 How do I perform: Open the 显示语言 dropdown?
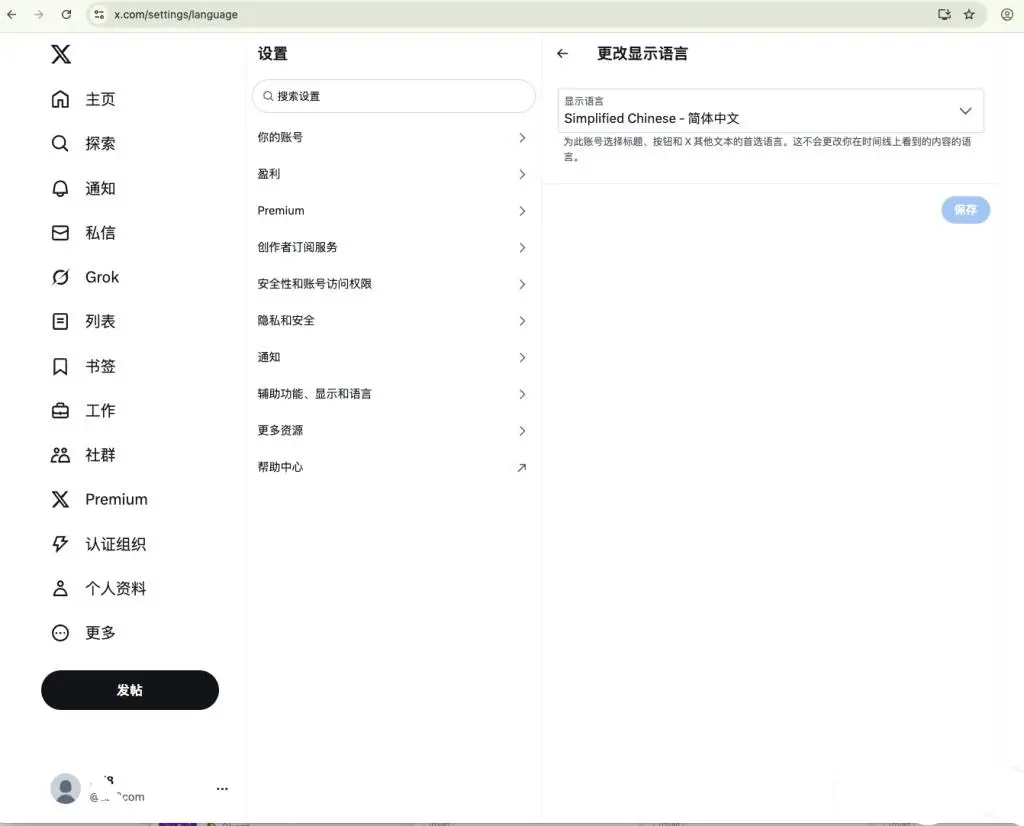tap(770, 111)
